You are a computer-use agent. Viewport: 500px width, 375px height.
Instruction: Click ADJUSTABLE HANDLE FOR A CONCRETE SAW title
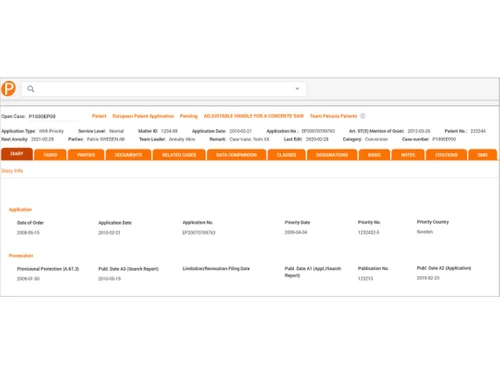click(254, 116)
